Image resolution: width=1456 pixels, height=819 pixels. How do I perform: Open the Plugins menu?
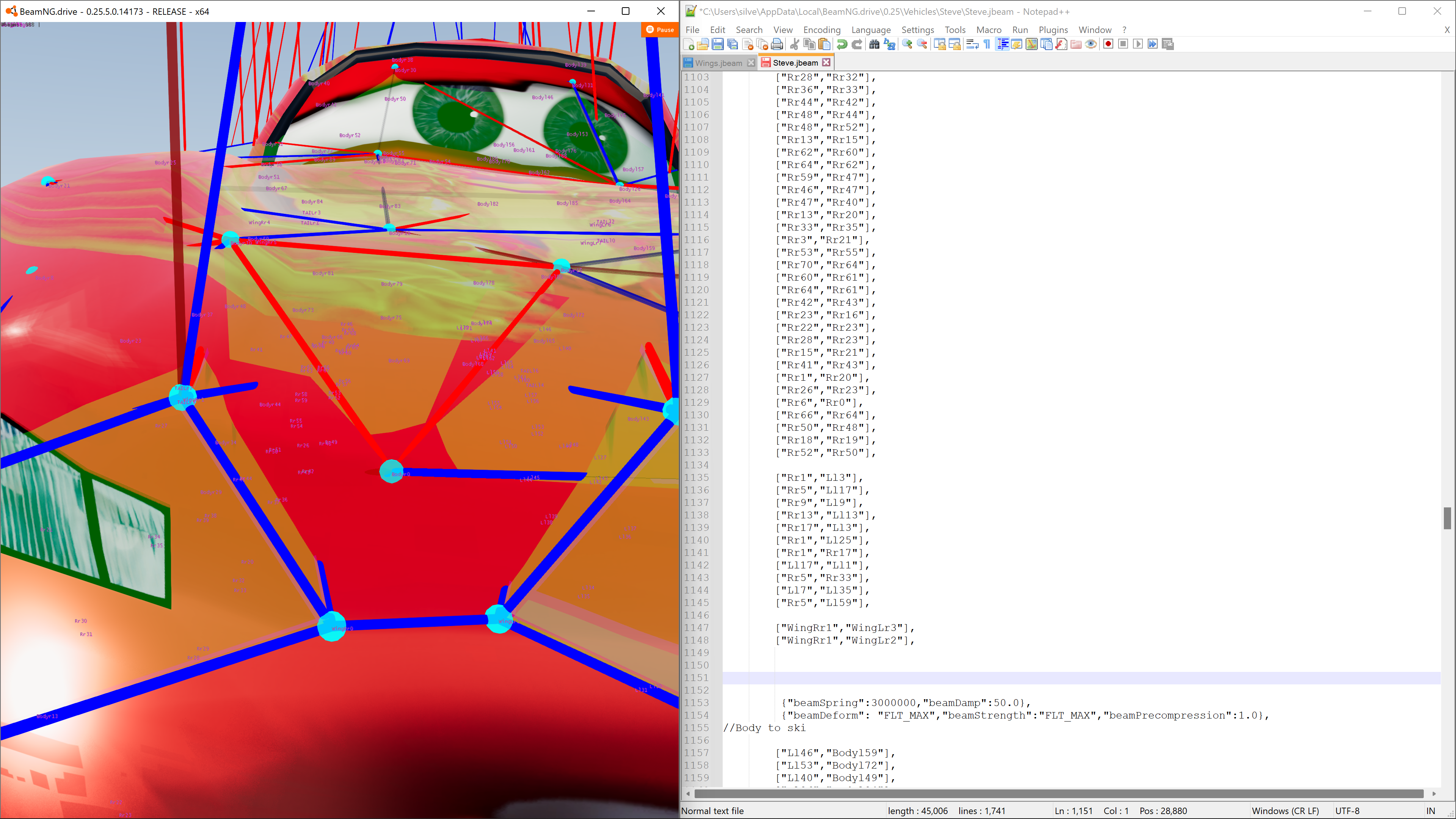pos(1053,30)
